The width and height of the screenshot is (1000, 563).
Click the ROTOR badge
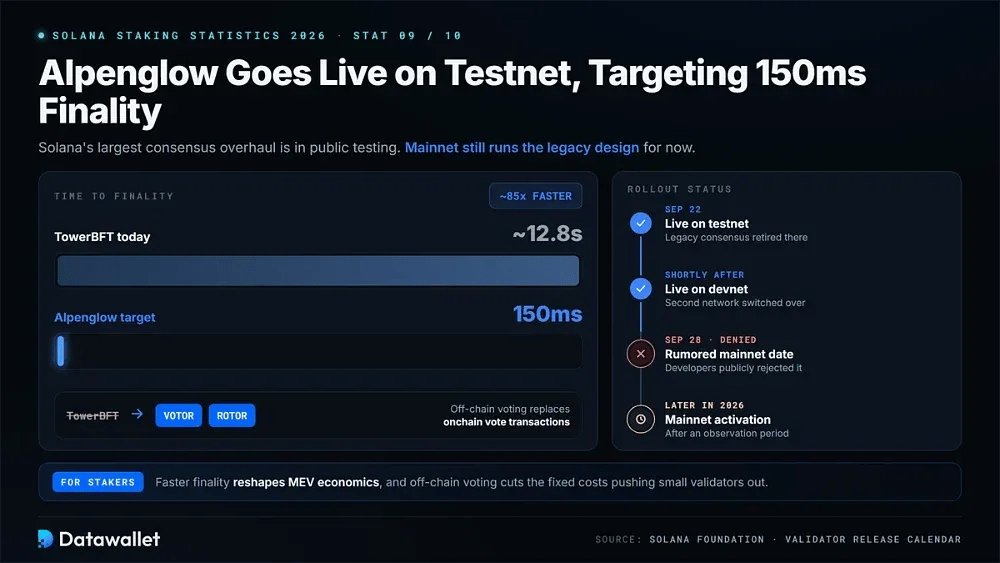[x=232, y=416]
